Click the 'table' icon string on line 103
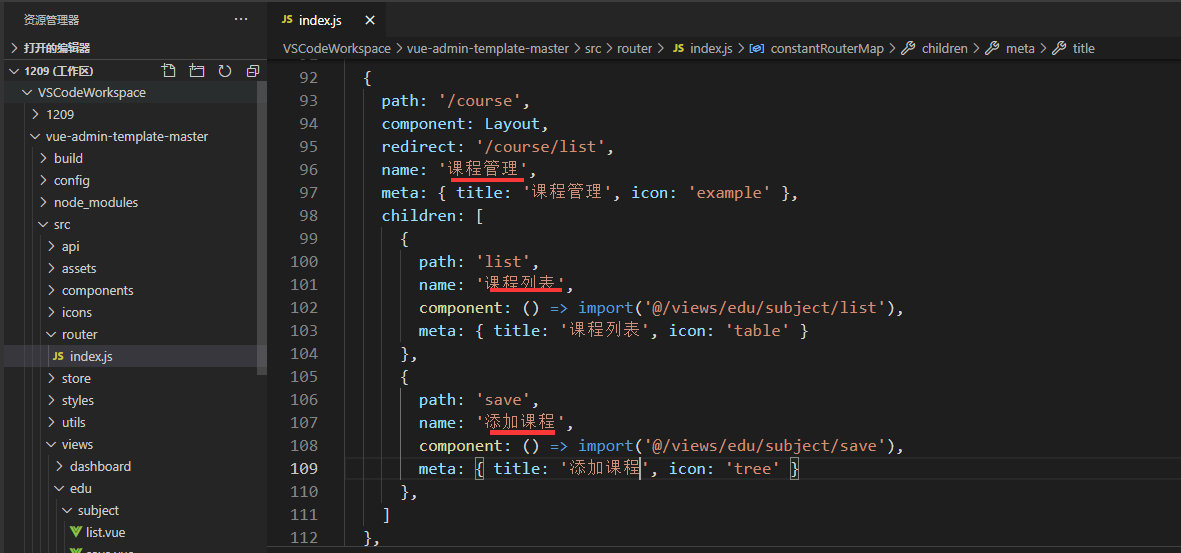 tap(758, 330)
